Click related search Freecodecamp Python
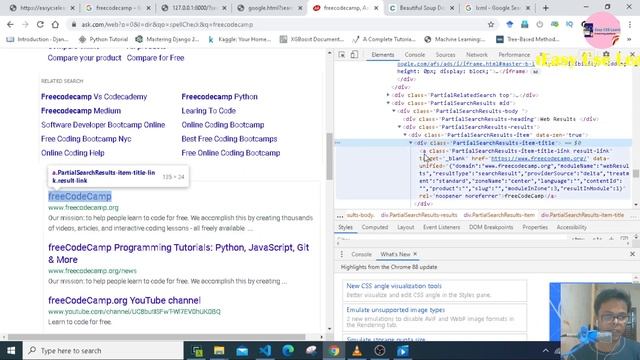The width and height of the screenshot is (640, 360). (x=219, y=97)
